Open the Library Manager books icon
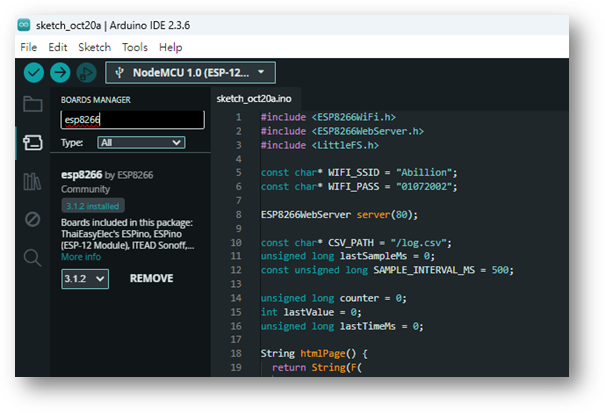605x413 pixels. coord(33,181)
